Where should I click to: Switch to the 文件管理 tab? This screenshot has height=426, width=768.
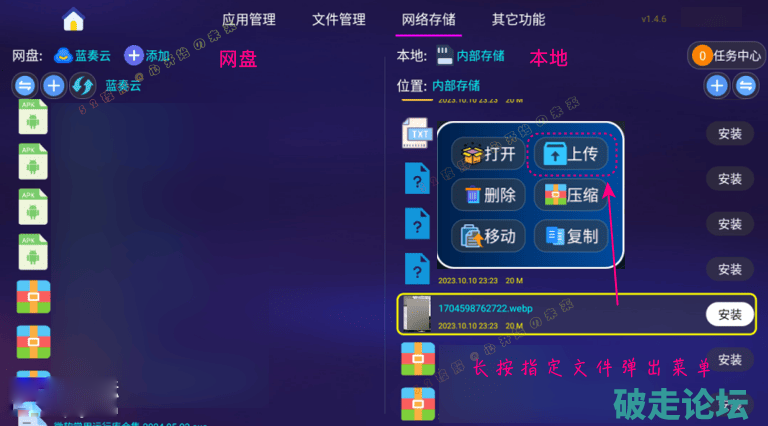[x=338, y=20]
